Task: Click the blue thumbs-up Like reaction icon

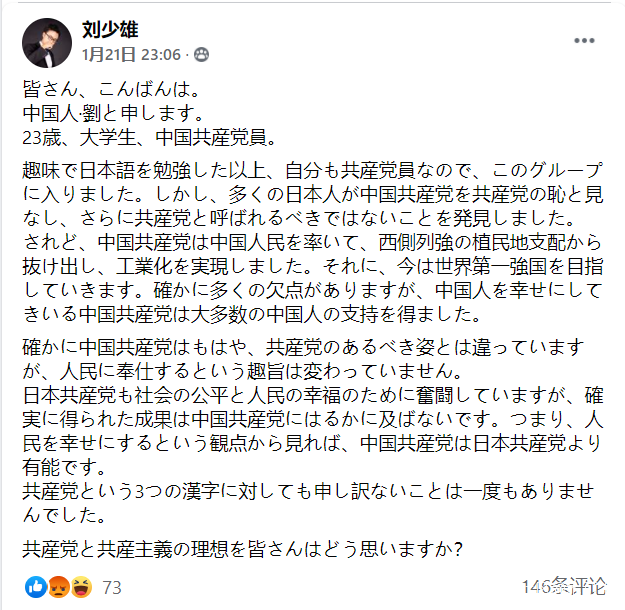Action: coord(37,587)
